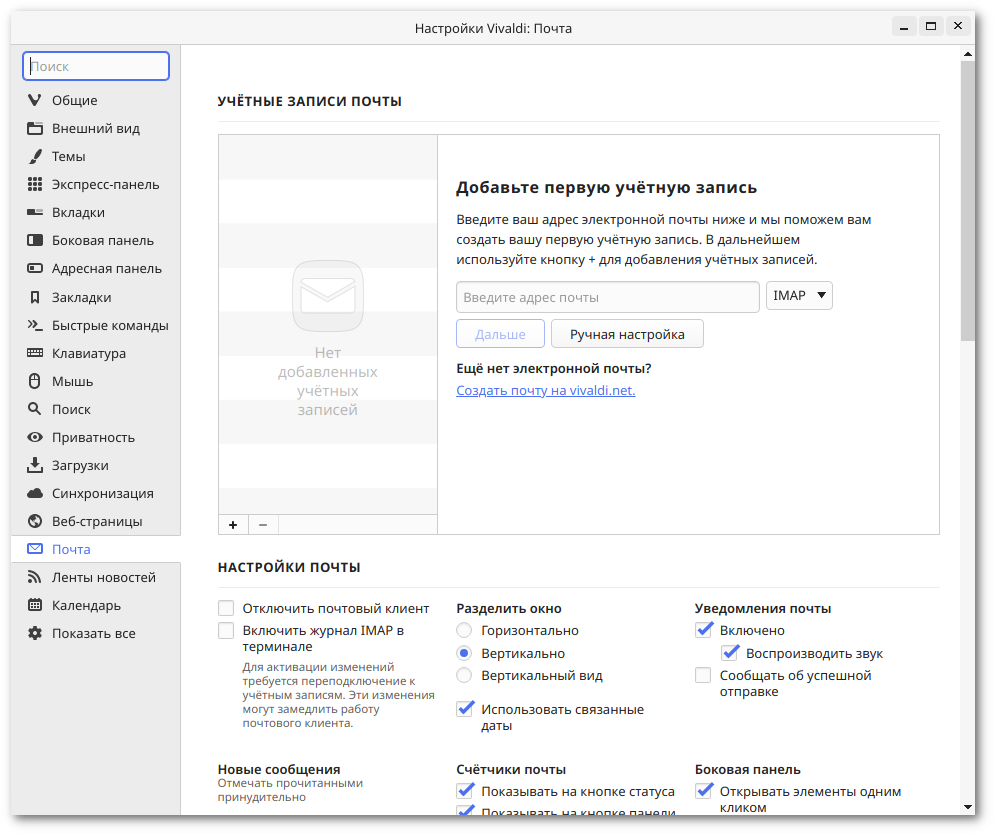
Task: Toggle the Использовать связанные даты checkbox
Action: (x=465, y=709)
